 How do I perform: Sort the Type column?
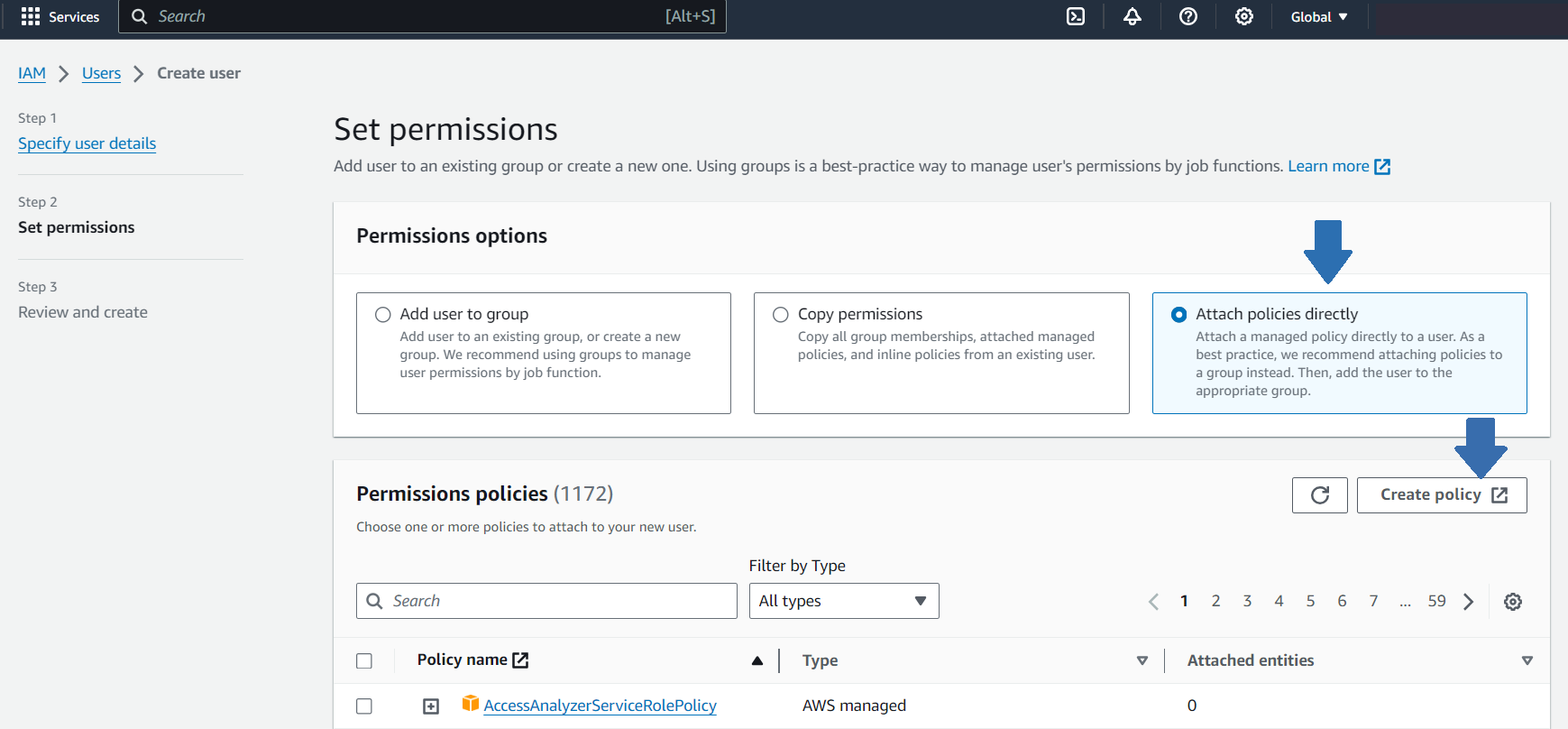(x=1142, y=661)
